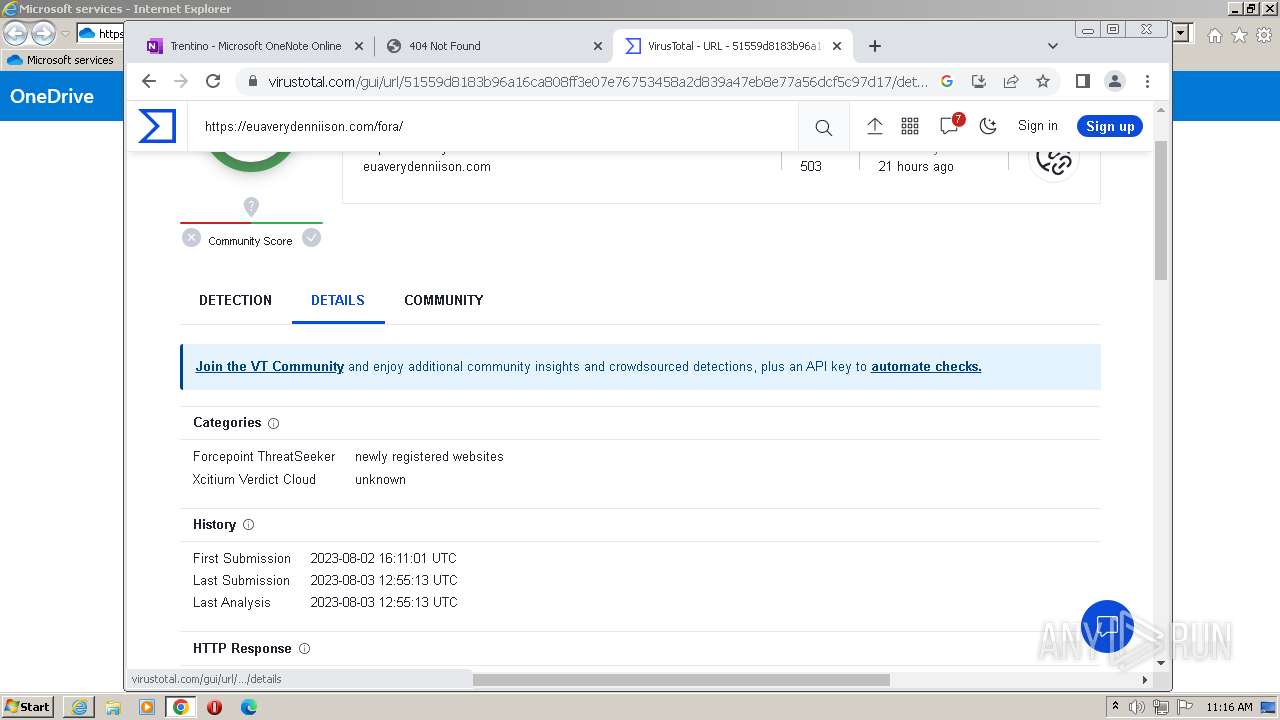Click the community score upvote check icon
1280x720 pixels.
click(312, 238)
